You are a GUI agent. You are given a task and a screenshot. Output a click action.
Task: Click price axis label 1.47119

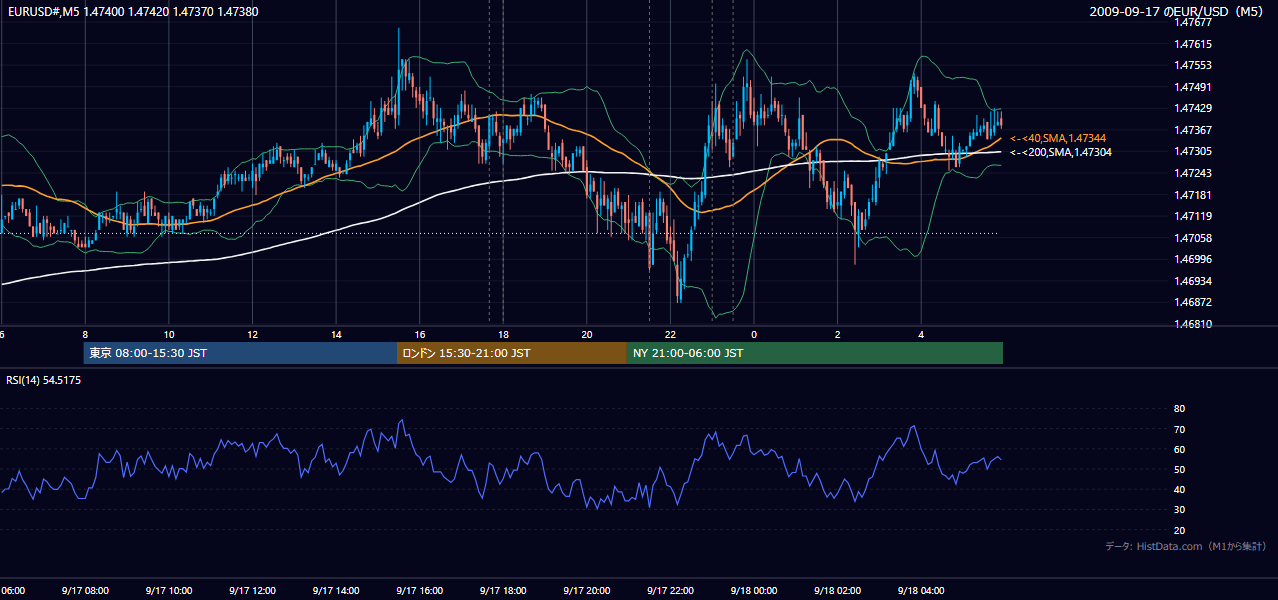[1193, 216]
